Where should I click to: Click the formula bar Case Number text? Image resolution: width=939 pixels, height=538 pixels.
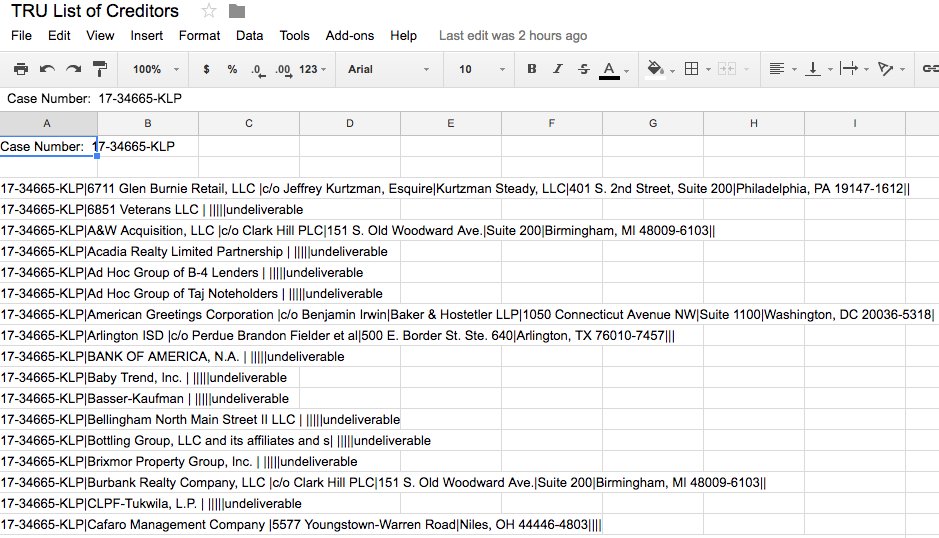[94, 98]
